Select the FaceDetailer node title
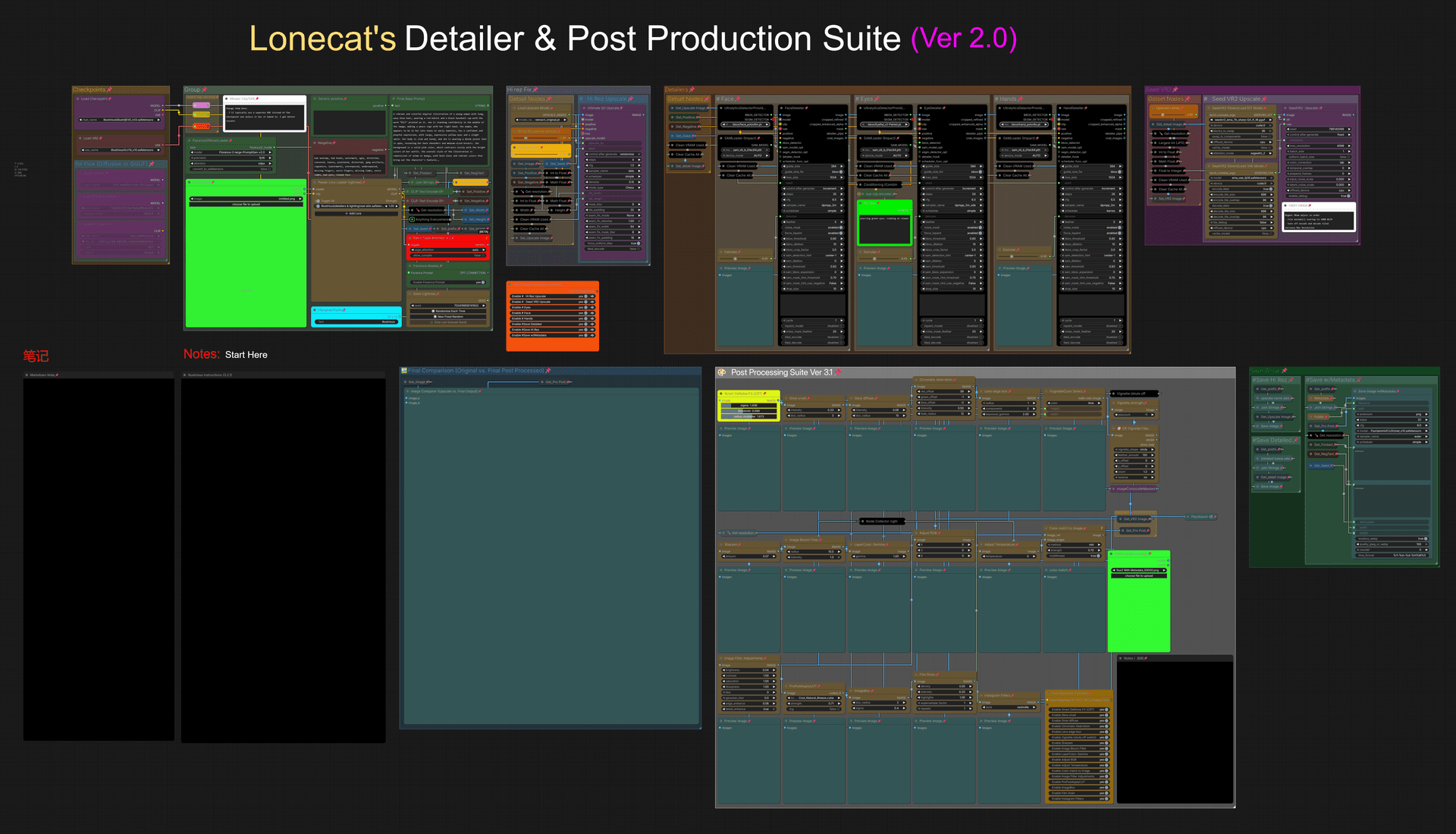This screenshot has width=1456, height=834. (793, 108)
